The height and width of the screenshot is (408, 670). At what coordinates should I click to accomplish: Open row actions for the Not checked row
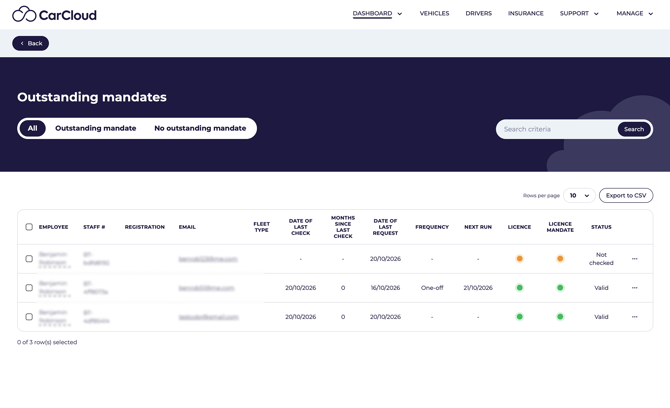click(635, 259)
